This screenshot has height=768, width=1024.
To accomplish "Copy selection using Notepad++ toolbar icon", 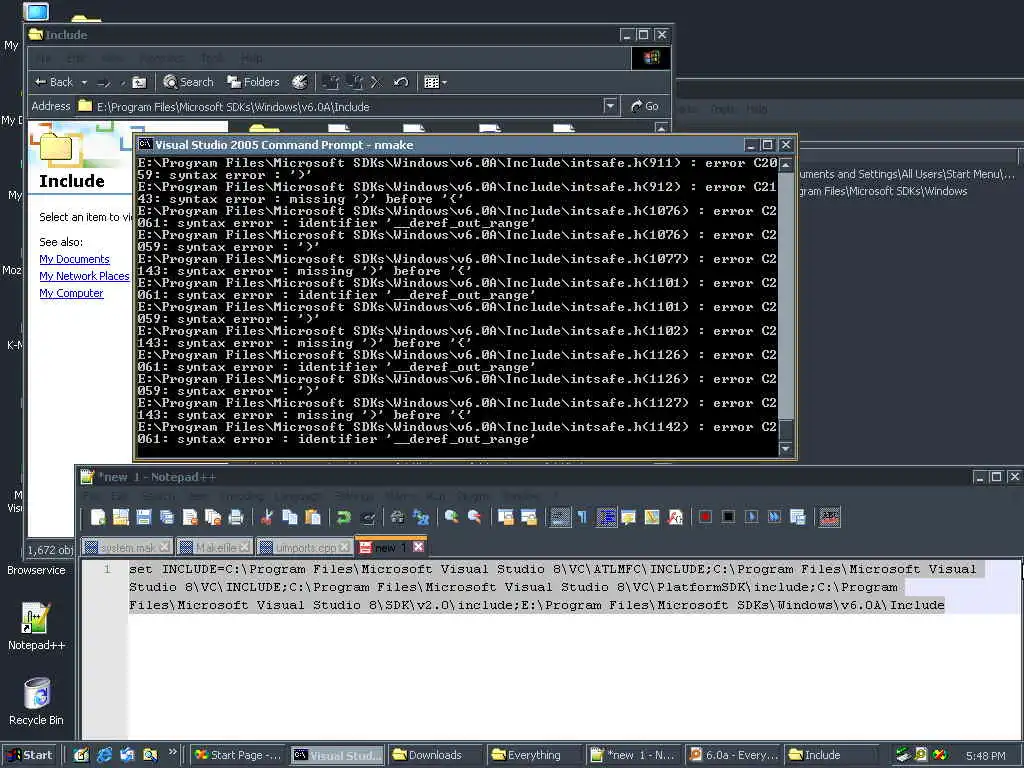I will 290,518.
